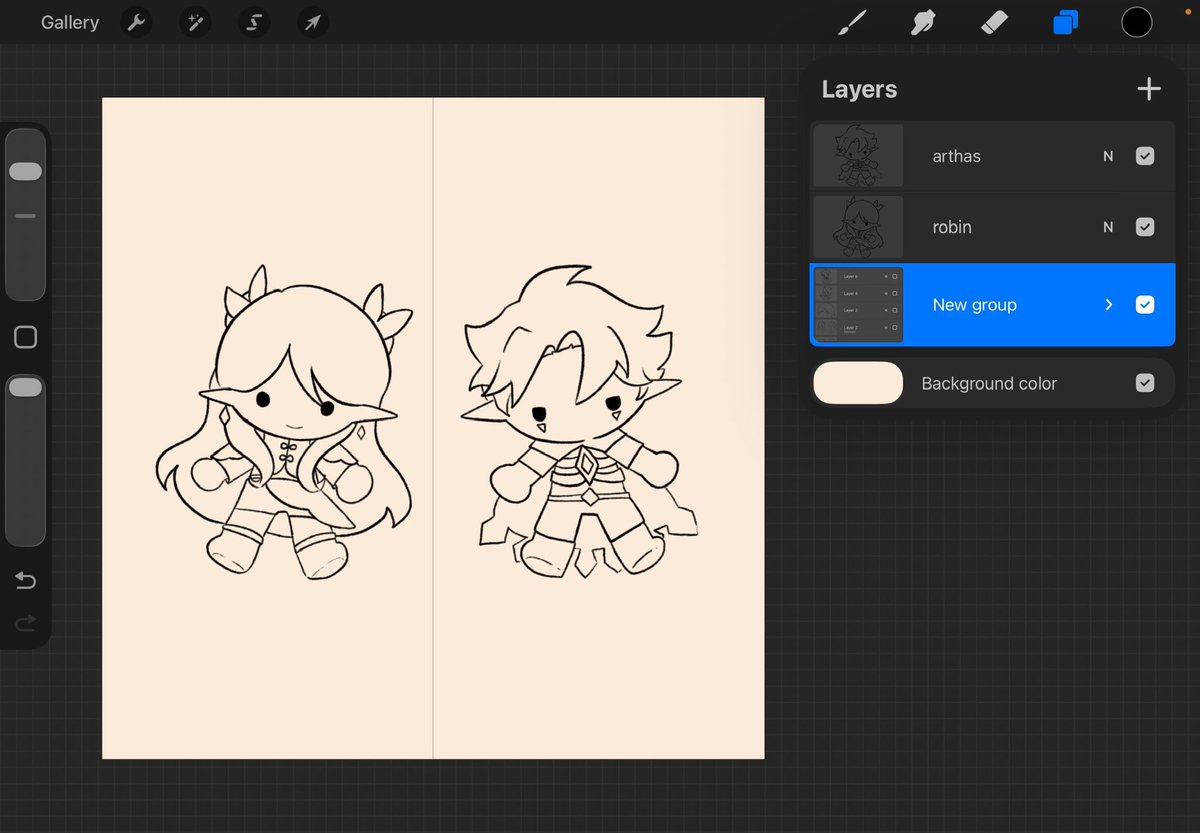The width and height of the screenshot is (1200, 833).
Task: Open the black active color picker
Action: [x=1137, y=22]
